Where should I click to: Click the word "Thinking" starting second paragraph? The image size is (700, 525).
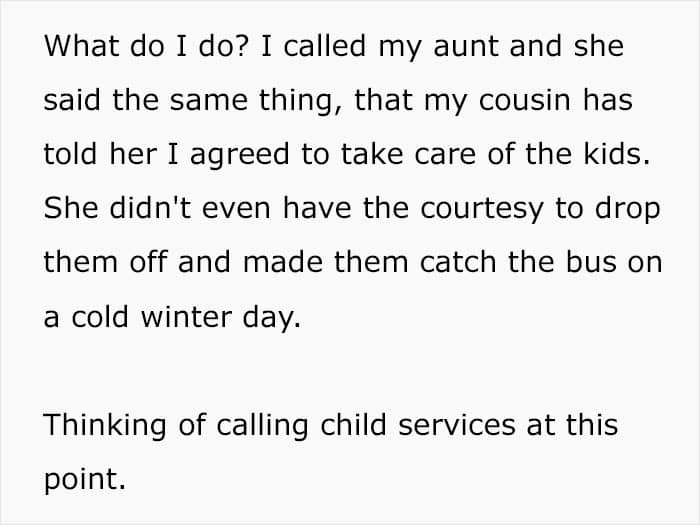pos(105,425)
